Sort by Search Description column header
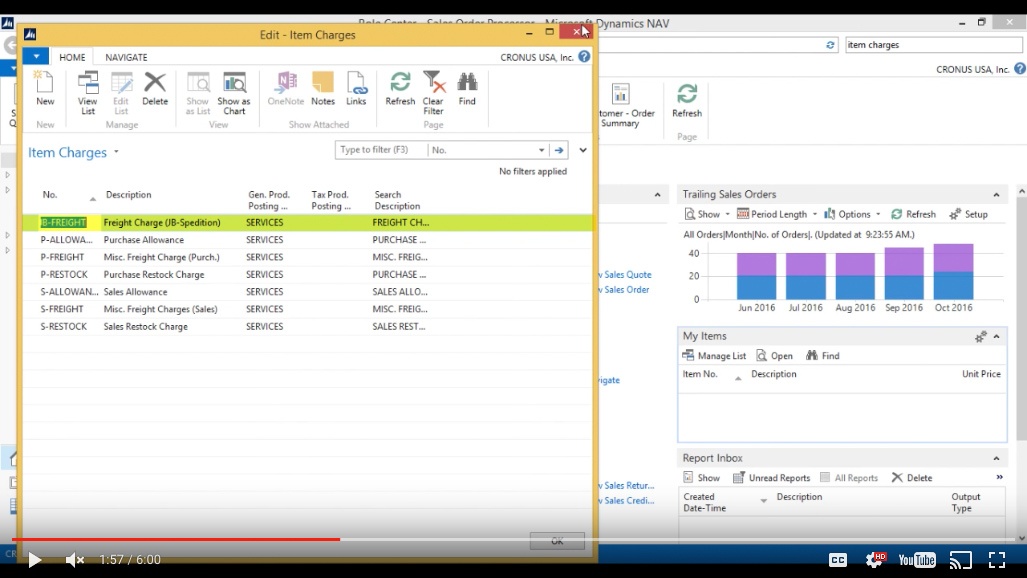The image size is (1027, 578). tap(397, 200)
